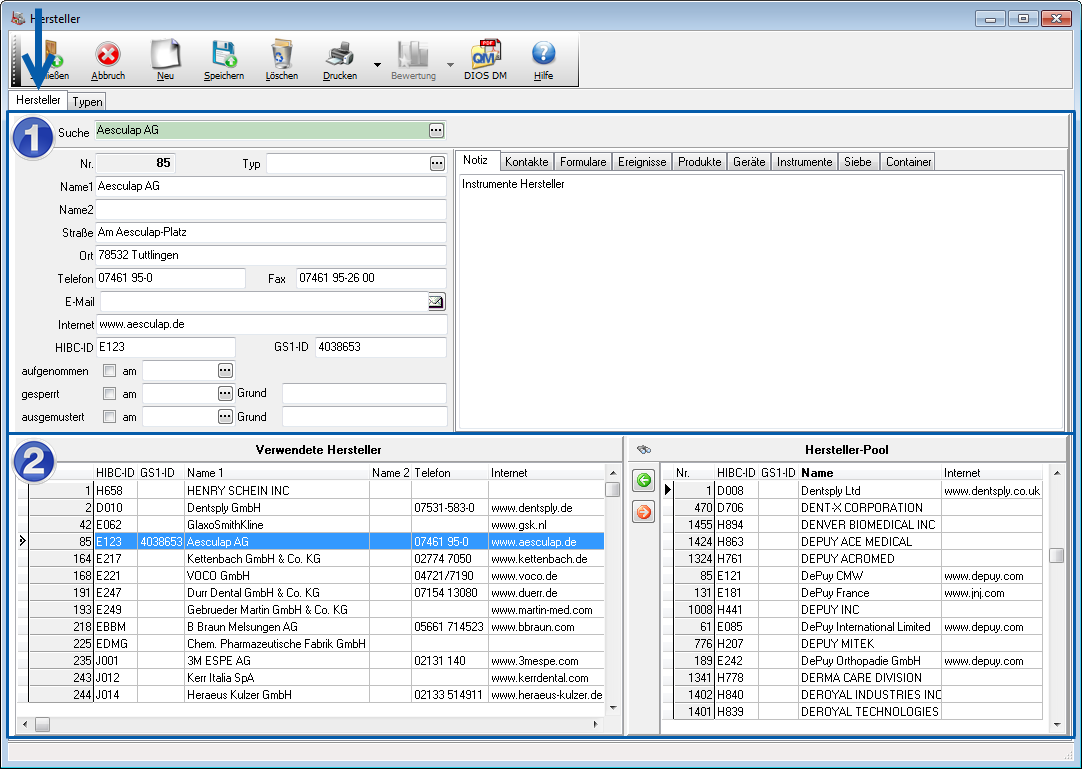Viewport: 1082px width, 769px height.
Task: Open Hilfe help icon
Action: [x=543, y=53]
